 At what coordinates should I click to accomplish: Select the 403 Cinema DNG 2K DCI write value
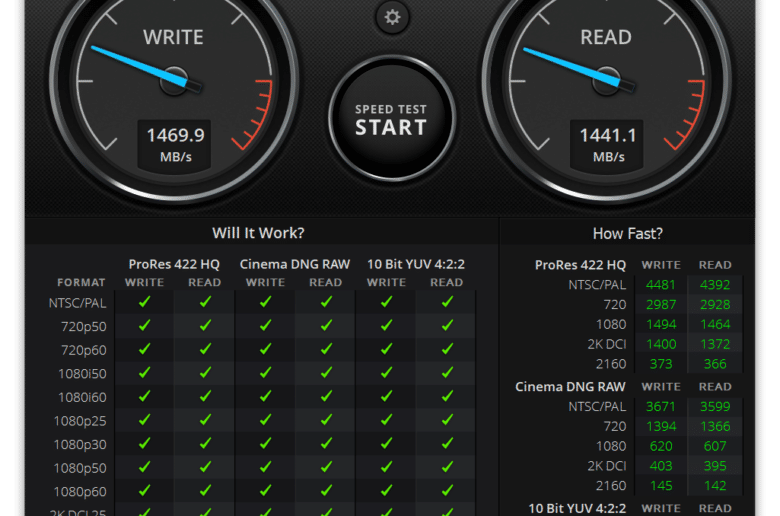pyautogui.click(x=661, y=466)
